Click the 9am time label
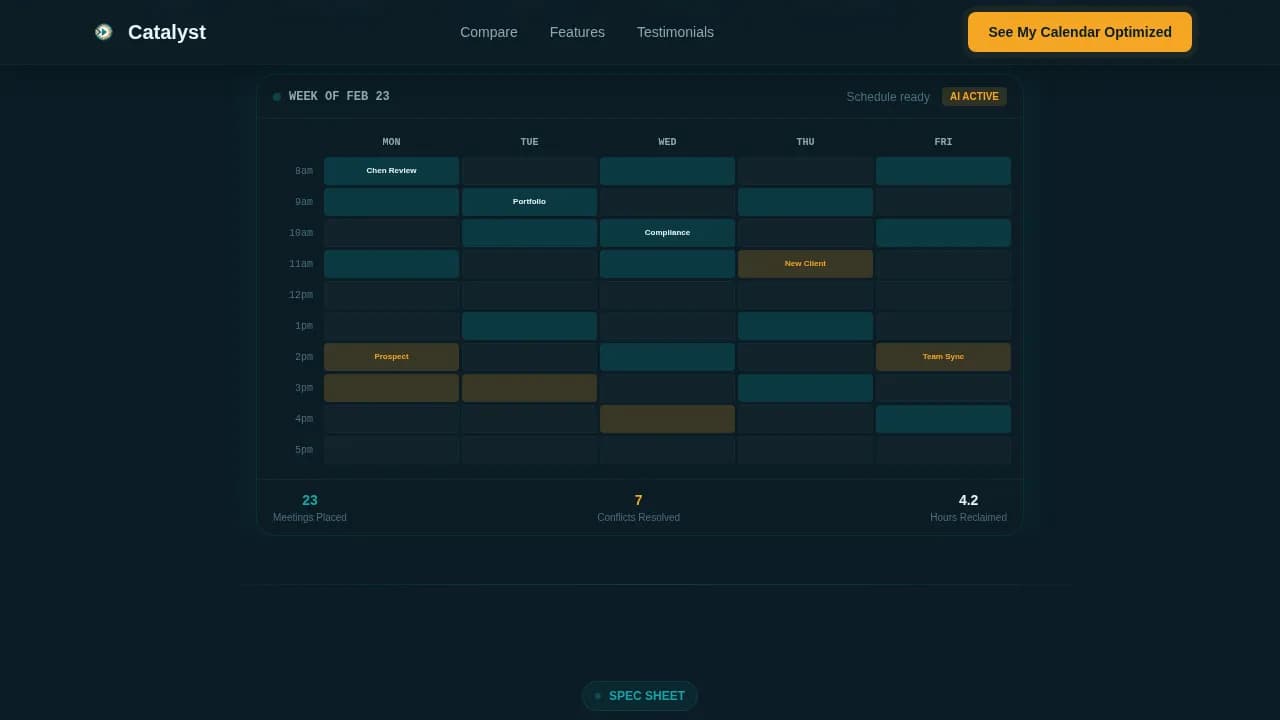Viewport: 1280px width, 720px height. [303, 202]
